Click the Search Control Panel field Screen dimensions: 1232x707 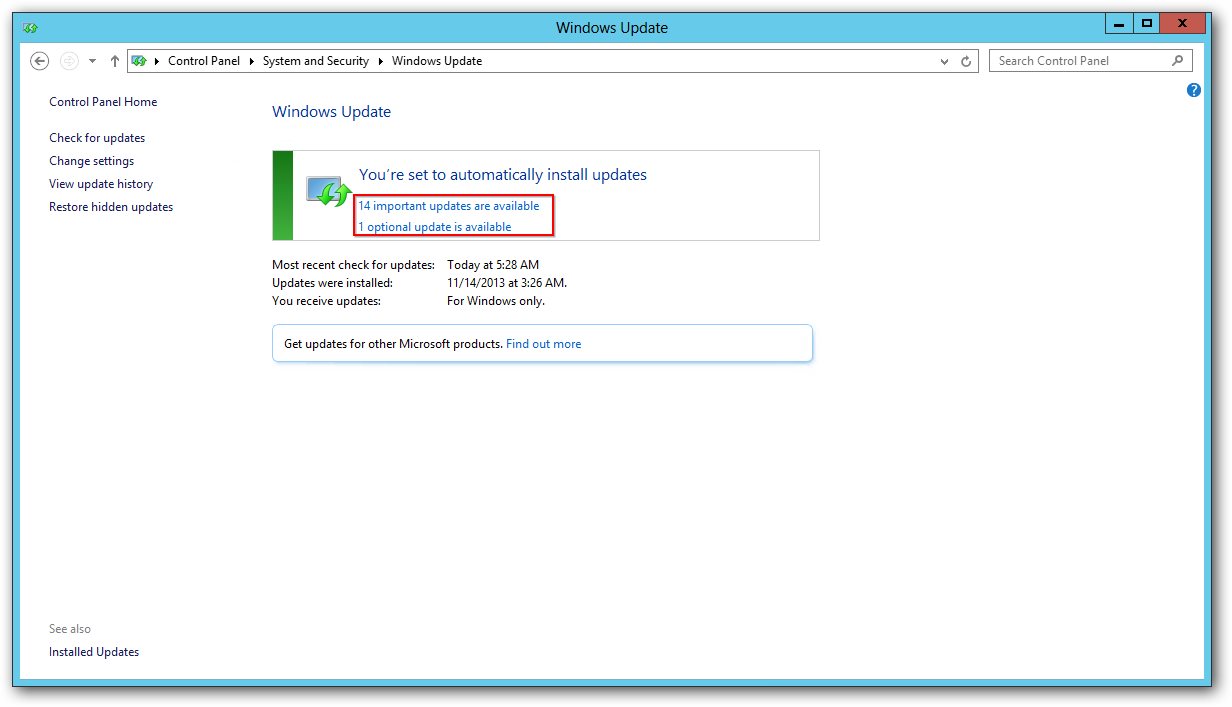[1091, 61]
